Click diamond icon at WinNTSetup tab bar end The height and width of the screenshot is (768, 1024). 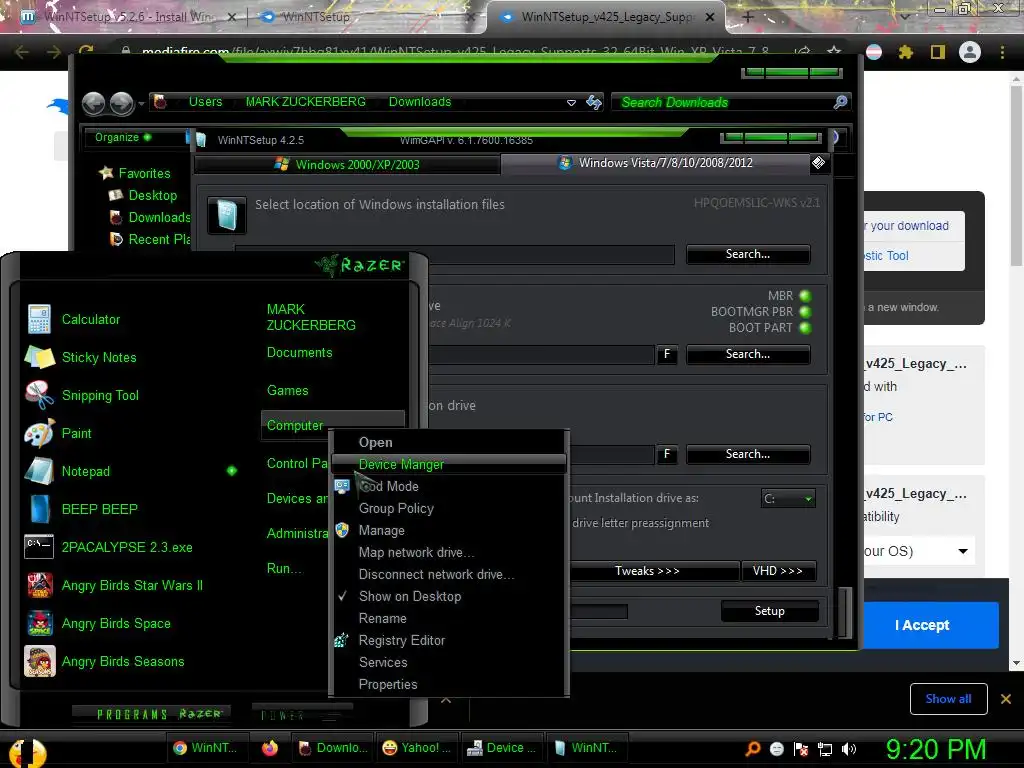(818, 163)
